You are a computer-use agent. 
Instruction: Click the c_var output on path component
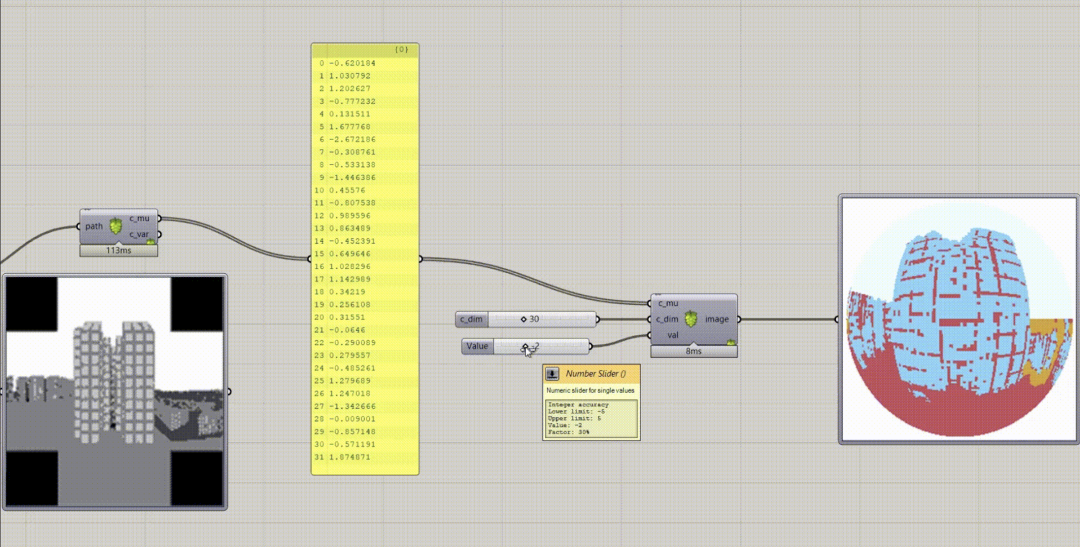[x=139, y=234]
